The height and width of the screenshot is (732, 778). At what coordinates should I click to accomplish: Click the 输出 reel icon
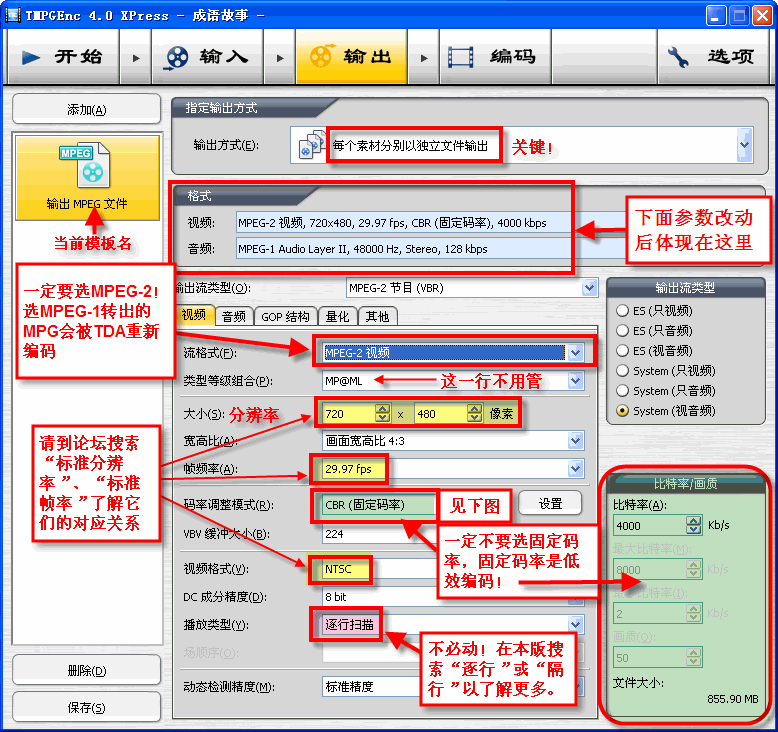pos(322,56)
